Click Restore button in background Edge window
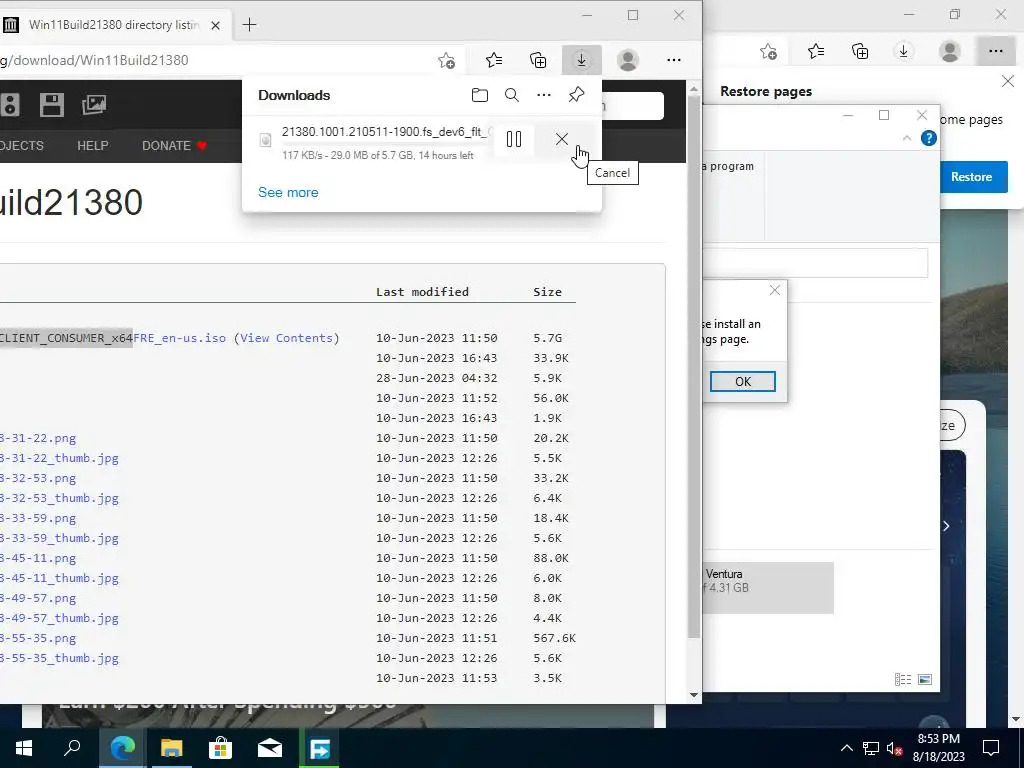 (x=971, y=177)
